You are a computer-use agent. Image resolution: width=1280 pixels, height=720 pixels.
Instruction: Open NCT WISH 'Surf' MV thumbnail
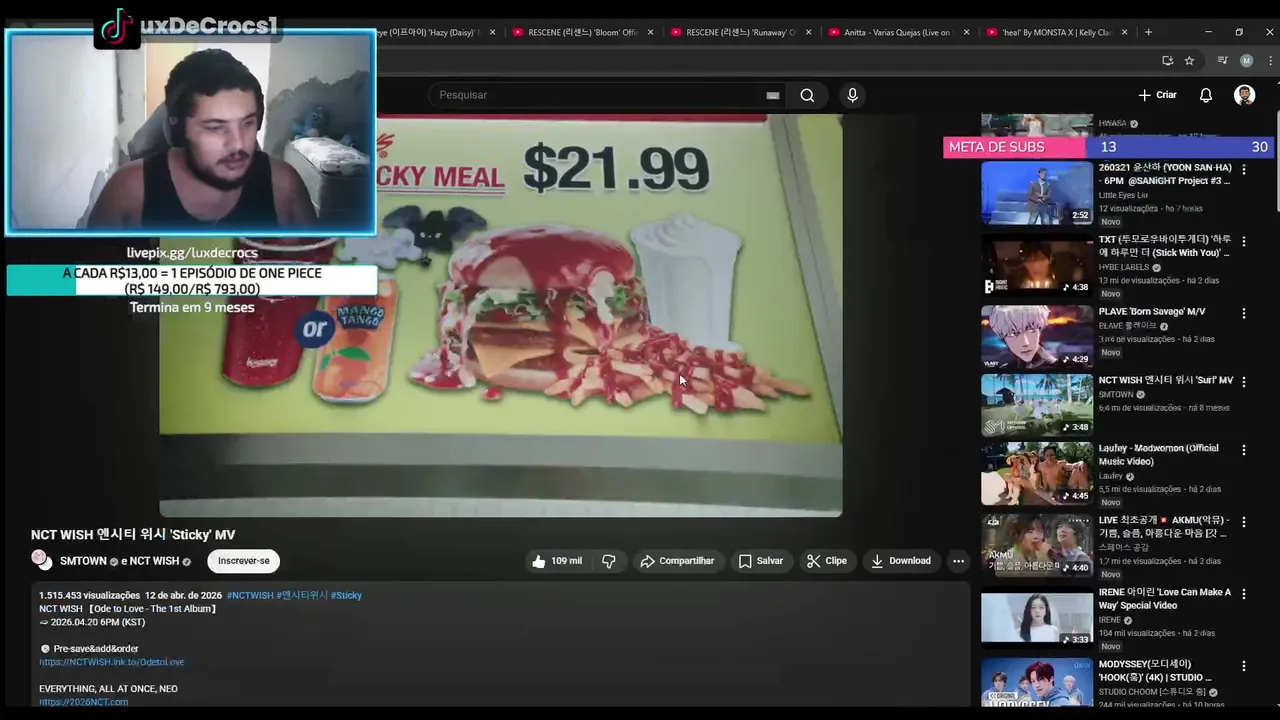pyautogui.click(x=1037, y=405)
